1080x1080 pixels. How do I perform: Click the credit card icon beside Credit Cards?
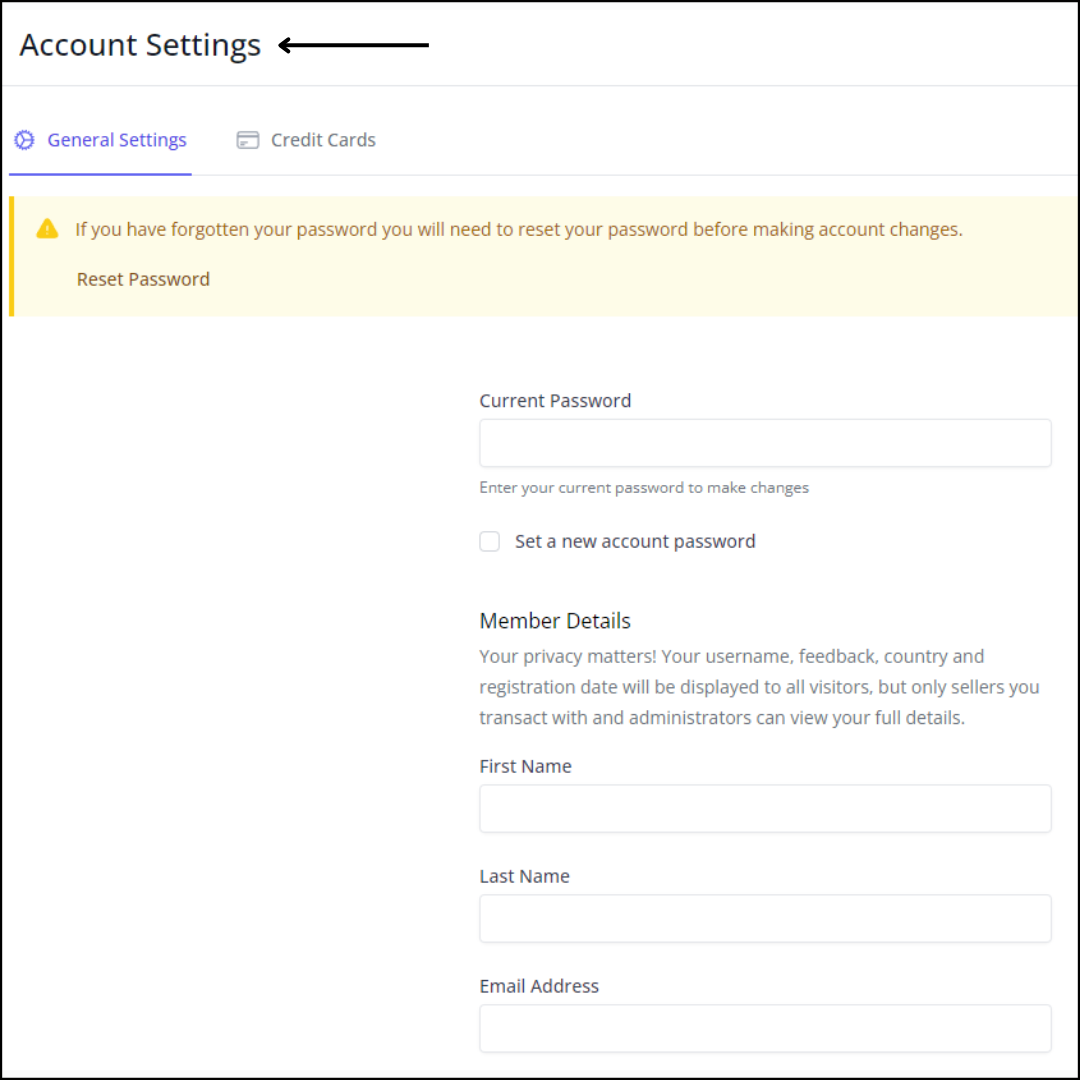[247, 140]
